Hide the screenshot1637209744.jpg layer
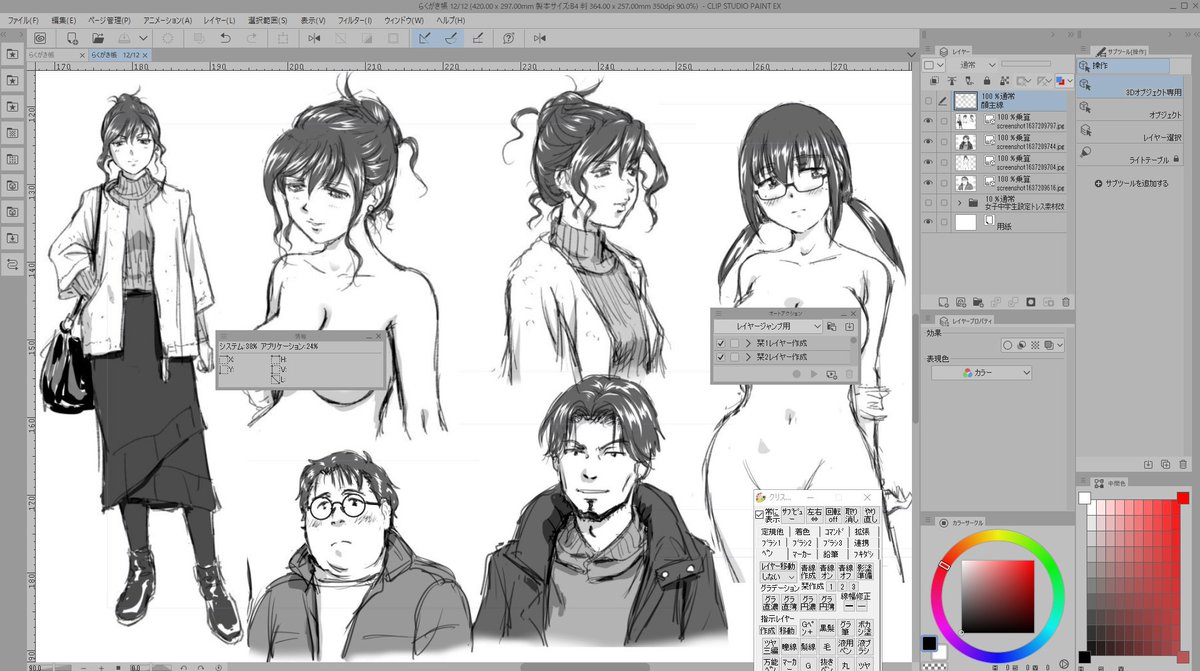Image resolution: width=1200 pixels, height=671 pixels. pyautogui.click(x=929, y=141)
